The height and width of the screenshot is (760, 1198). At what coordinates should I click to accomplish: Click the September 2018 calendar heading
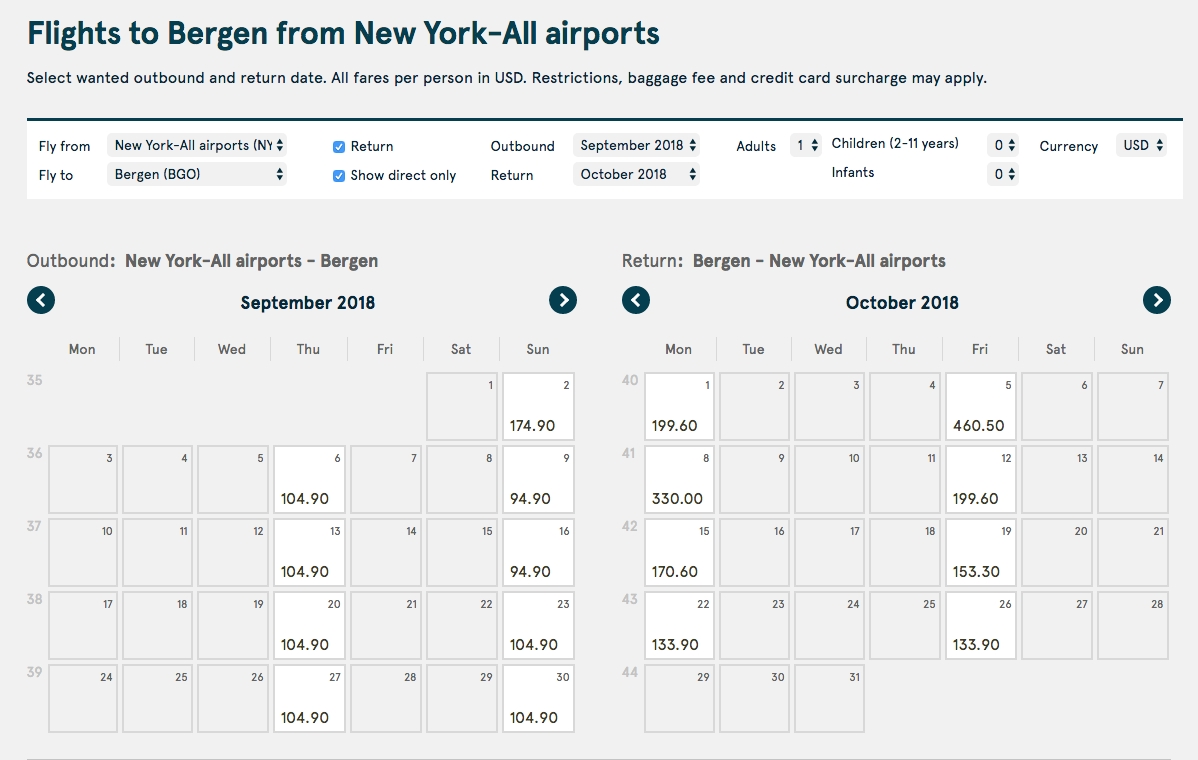pyautogui.click(x=308, y=302)
